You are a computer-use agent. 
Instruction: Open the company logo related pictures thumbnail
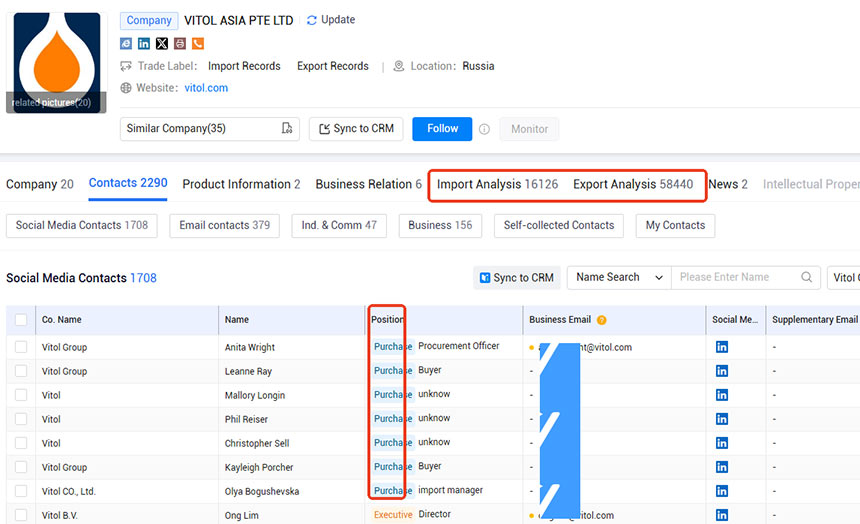click(56, 63)
